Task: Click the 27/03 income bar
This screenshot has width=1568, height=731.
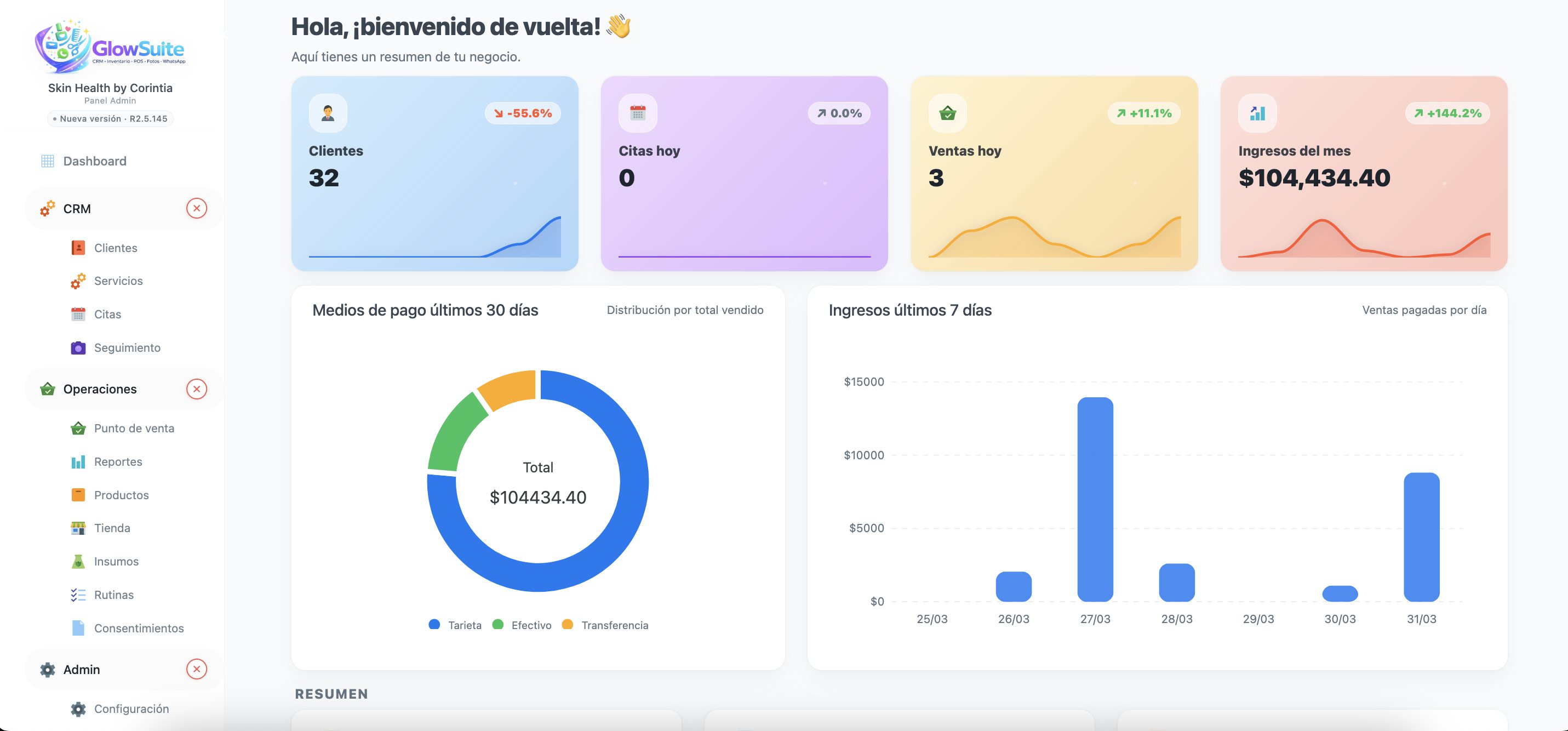Action: (x=1095, y=499)
